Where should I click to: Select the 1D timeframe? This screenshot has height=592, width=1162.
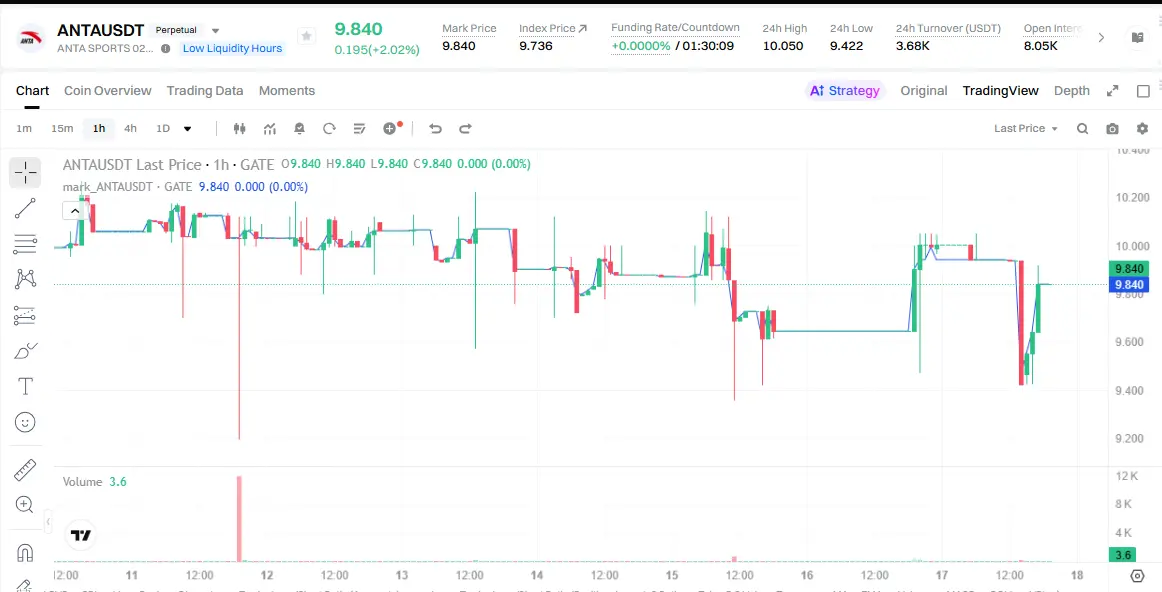coord(163,128)
